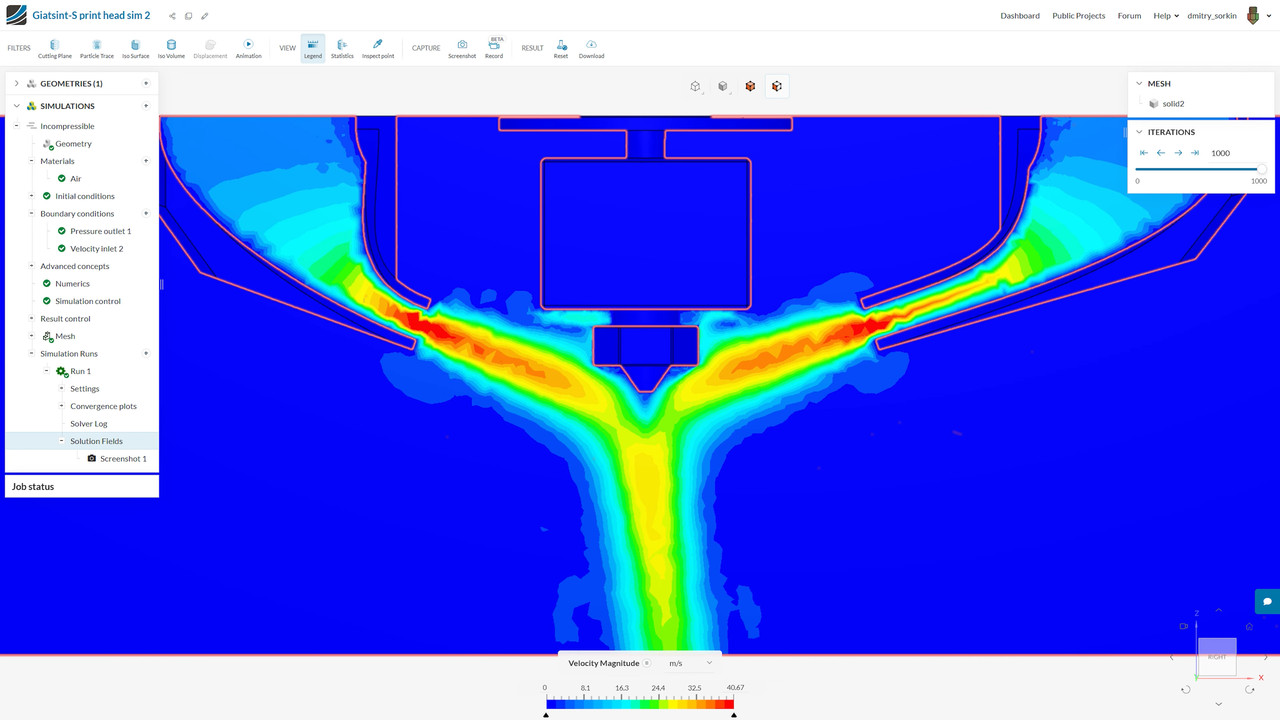Activate the Inspect point tool
Viewport: 1280px width, 720px height.
coord(378,49)
